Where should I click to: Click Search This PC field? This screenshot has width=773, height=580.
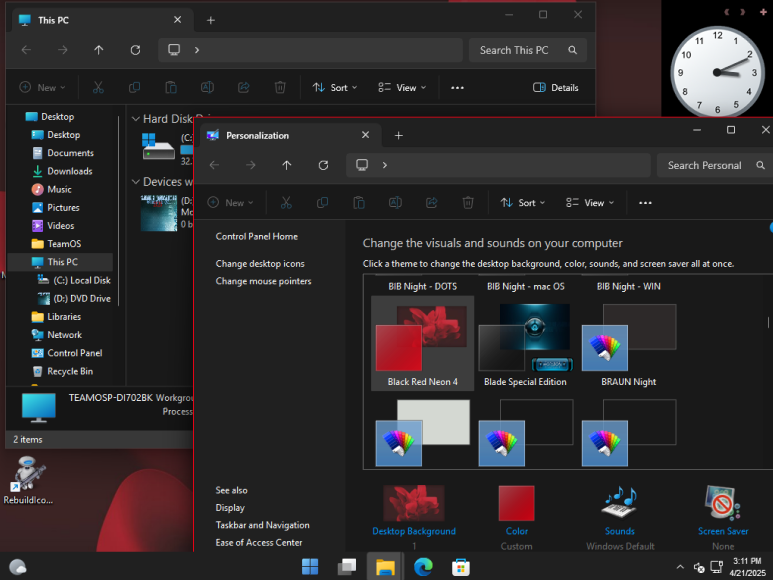527,50
